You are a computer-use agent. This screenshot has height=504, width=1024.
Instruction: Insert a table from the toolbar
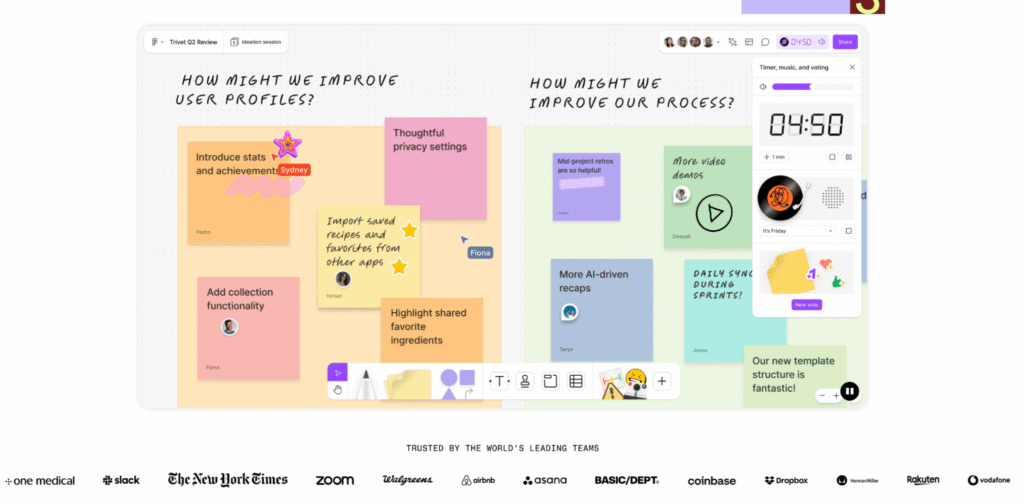576,381
